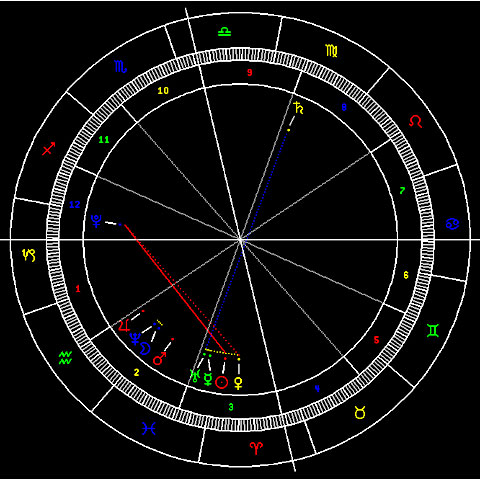The image size is (480, 480).
Task: Click the yellow Saturn planet glyph
Action: [x=298, y=108]
